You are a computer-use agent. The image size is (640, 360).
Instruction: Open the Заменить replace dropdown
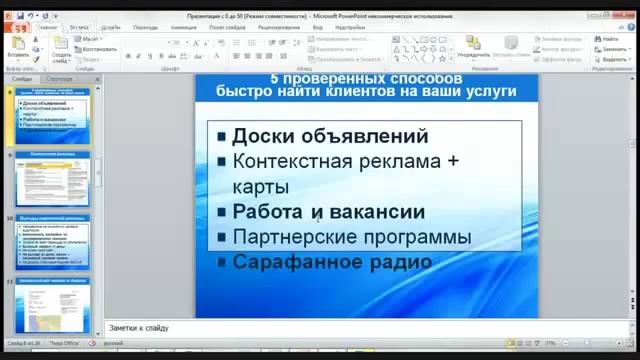pyautogui.click(x=613, y=49)
